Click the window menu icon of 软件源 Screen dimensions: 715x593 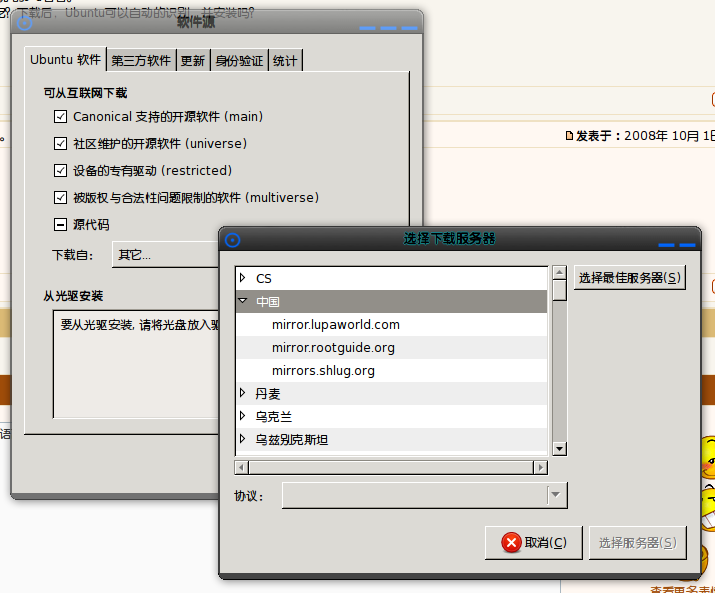pos(25,23)
